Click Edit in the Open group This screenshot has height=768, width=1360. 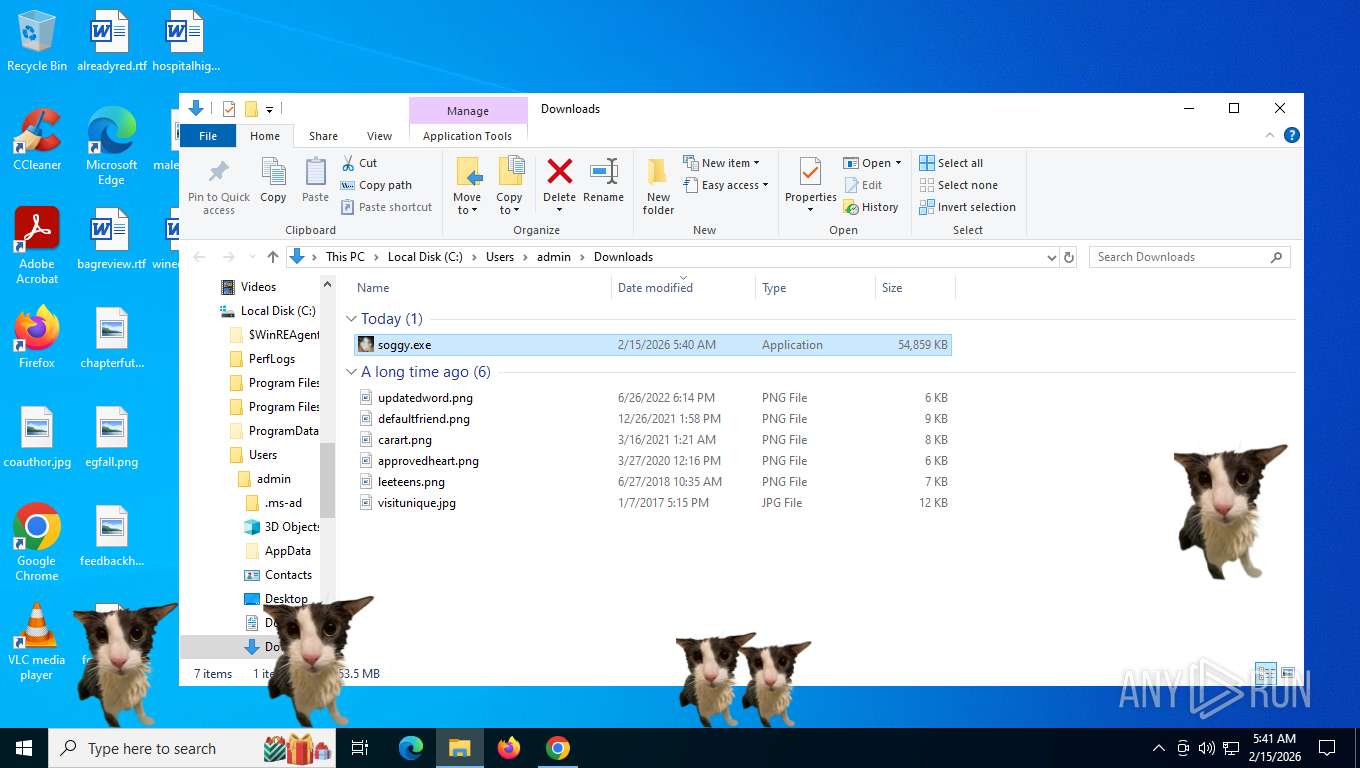863,185
